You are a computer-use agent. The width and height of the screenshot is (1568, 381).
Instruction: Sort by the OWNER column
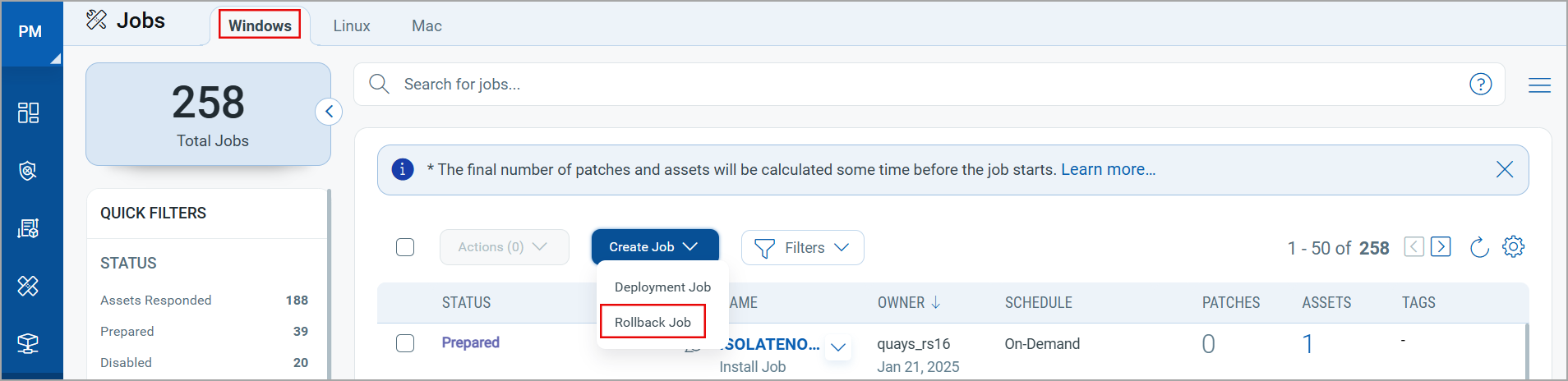click(908, 302)
